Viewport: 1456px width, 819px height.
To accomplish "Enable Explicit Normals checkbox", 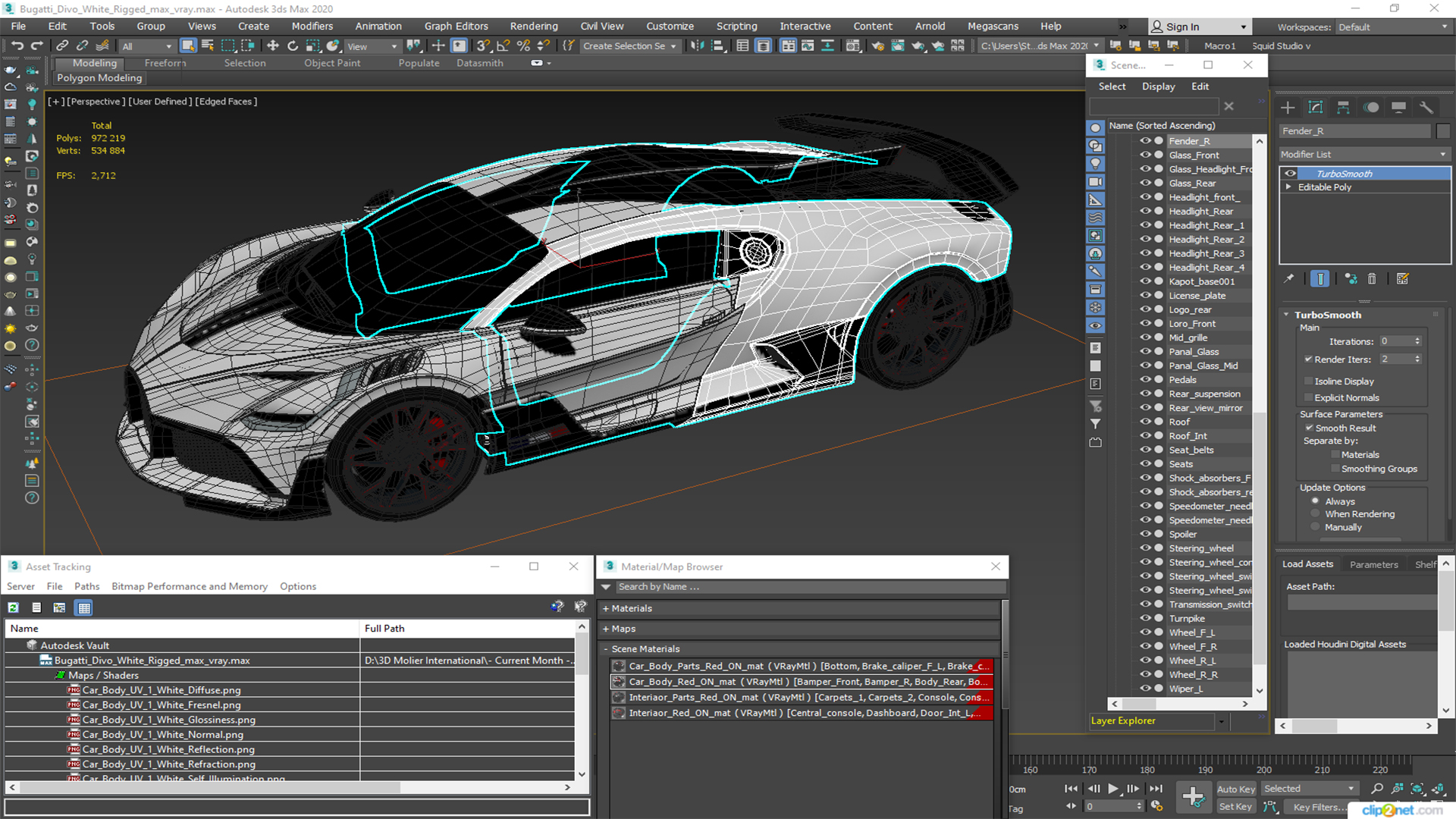I will (x=1308, y=398).
